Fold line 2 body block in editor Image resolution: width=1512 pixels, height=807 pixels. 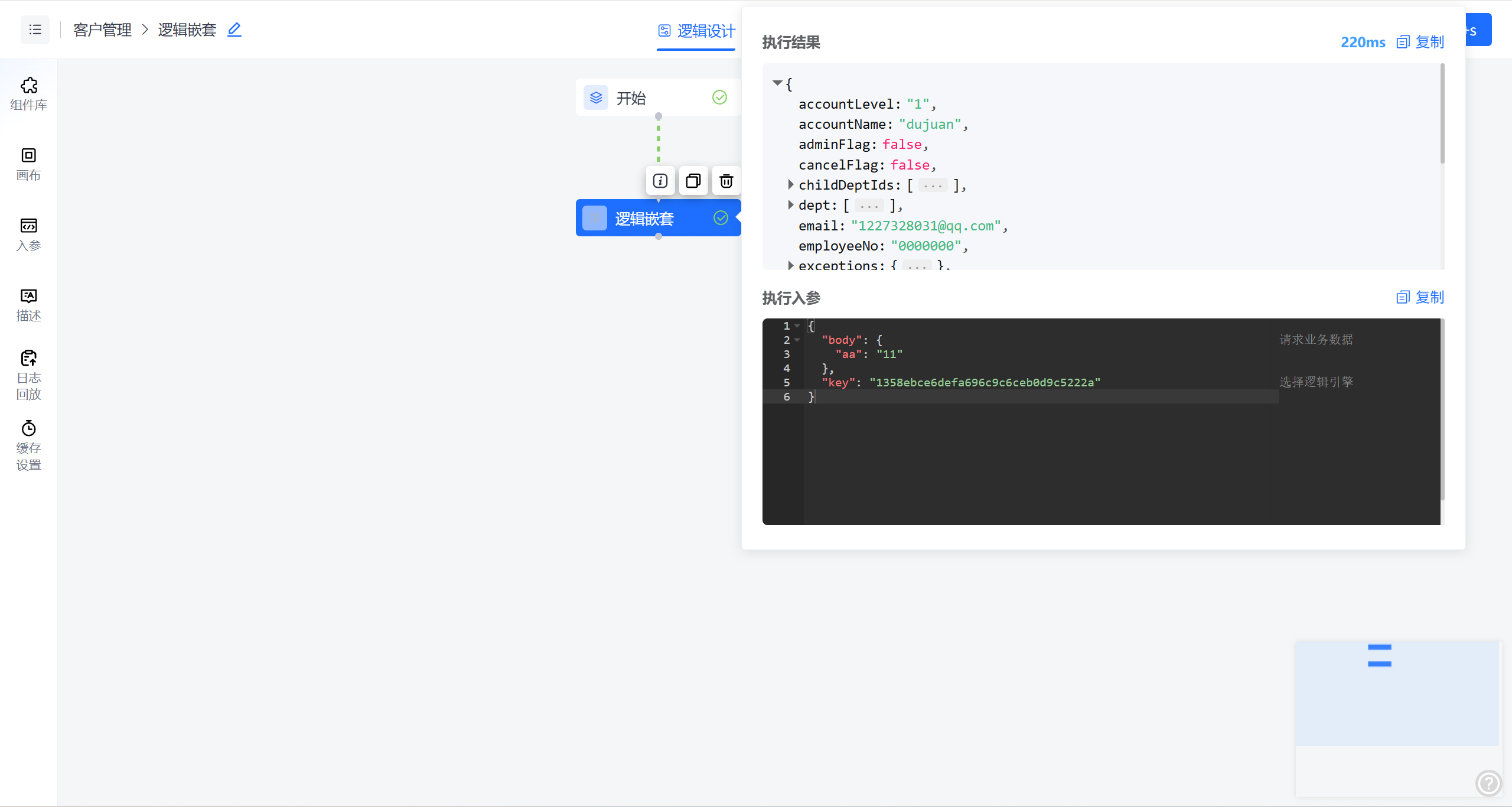pyautogui.click(x=797, y=340)
